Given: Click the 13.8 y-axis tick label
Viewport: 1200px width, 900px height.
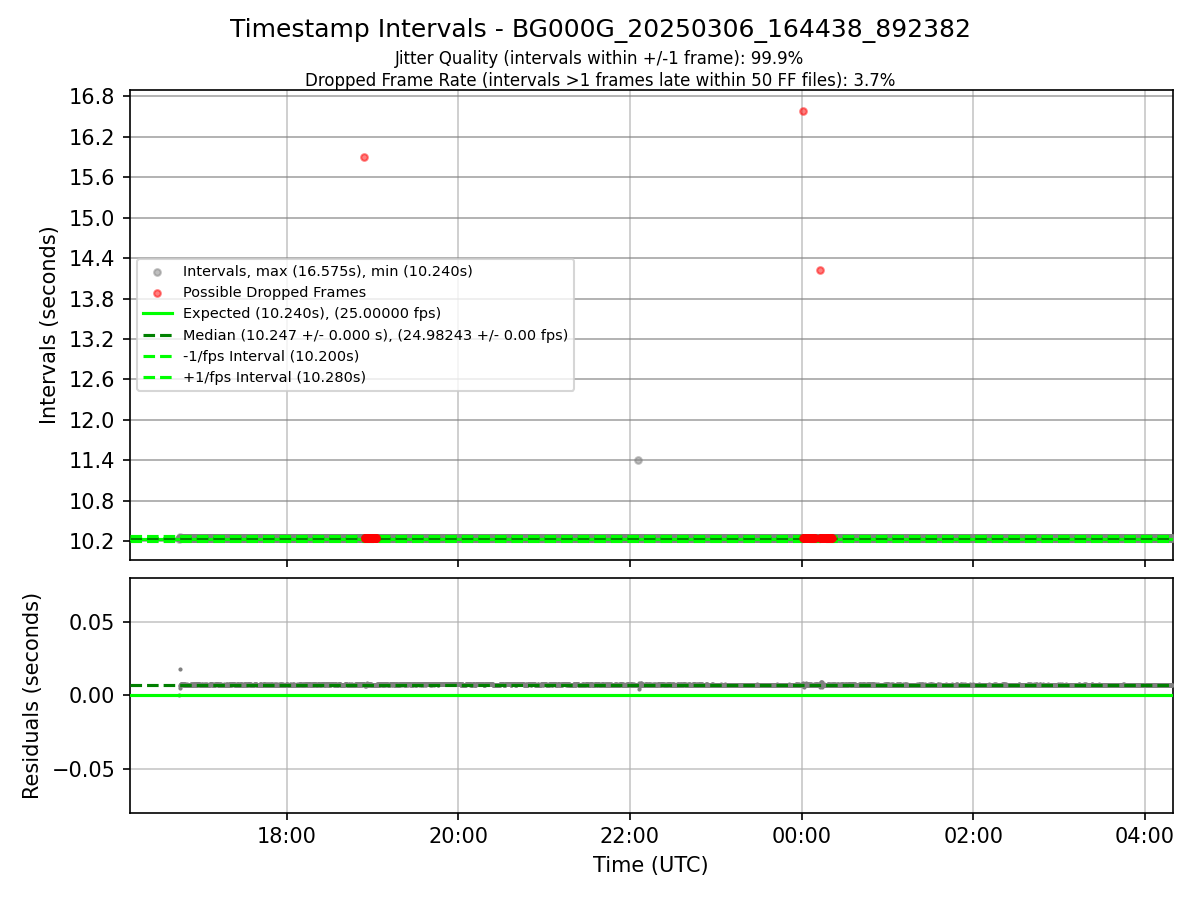Looking at the screenshot, I should (x=94, y=299).
